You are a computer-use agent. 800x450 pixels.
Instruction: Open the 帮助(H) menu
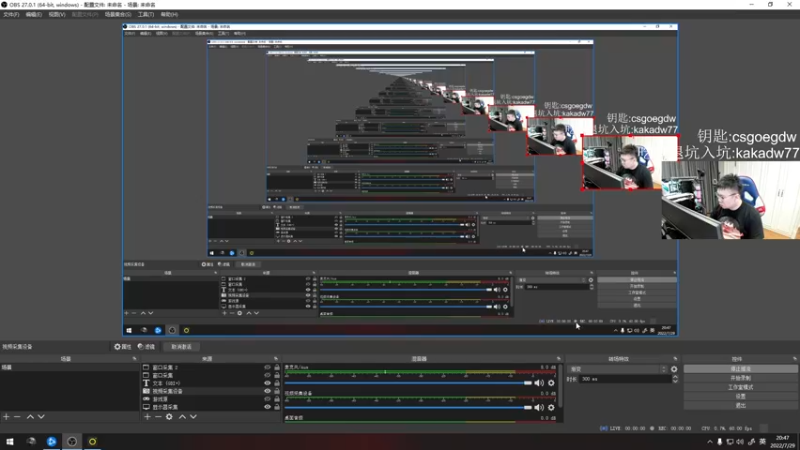[x=169, y=14]
